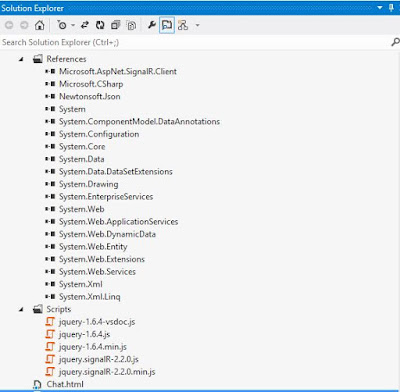The image size is (400, 392).
Task: Select the Scripts folder
Action: [x=59, y=309]
